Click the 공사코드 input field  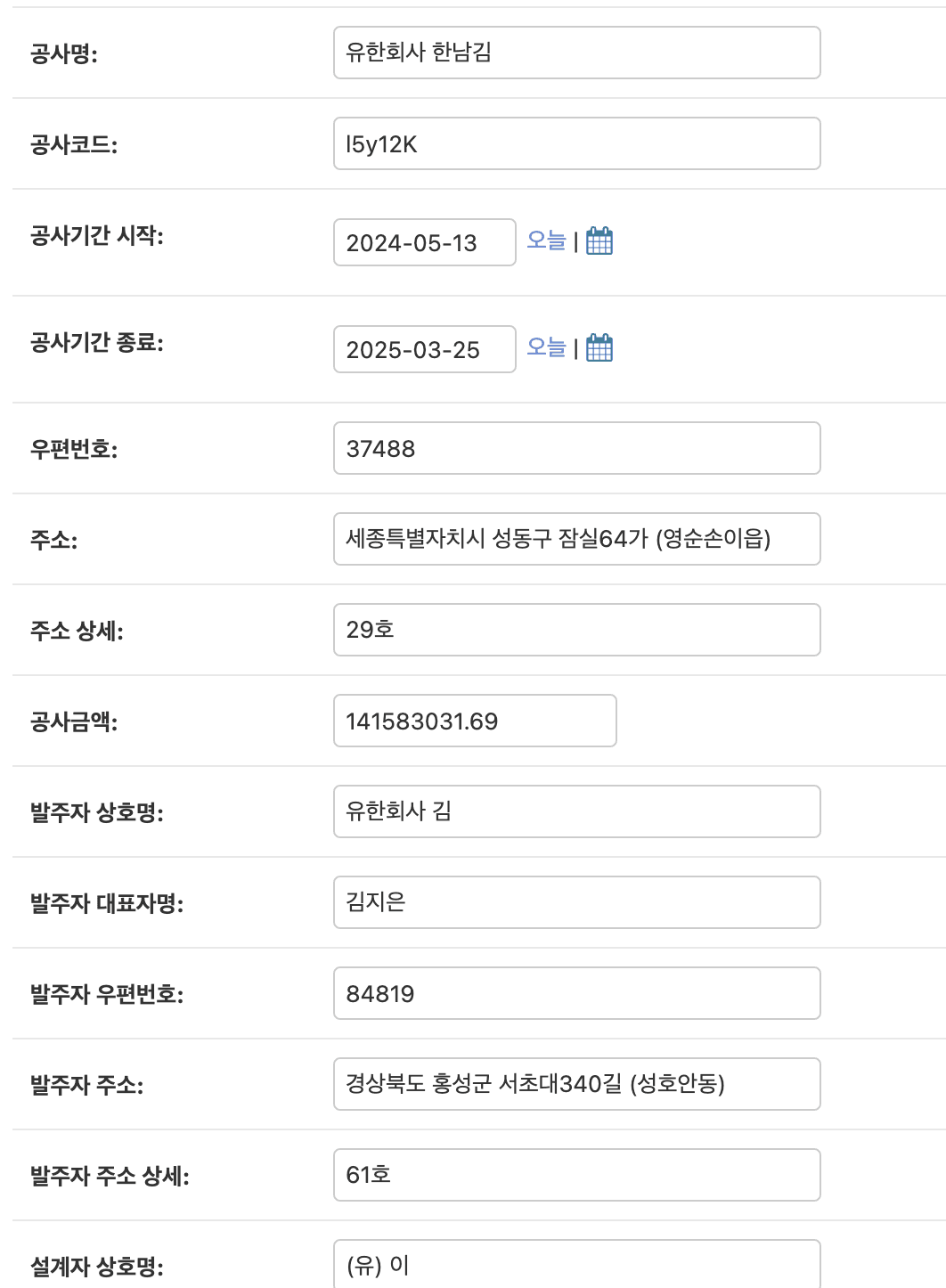[576, 143]
